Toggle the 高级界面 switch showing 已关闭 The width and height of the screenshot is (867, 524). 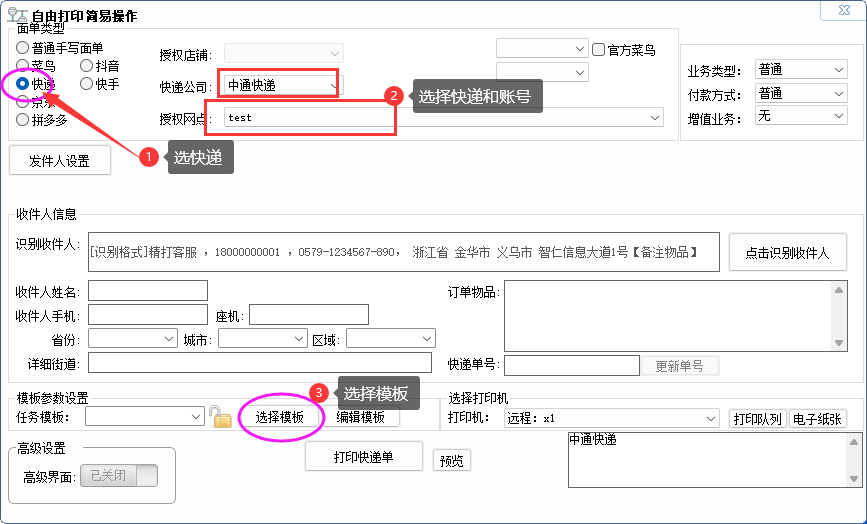tap(118, 476)
